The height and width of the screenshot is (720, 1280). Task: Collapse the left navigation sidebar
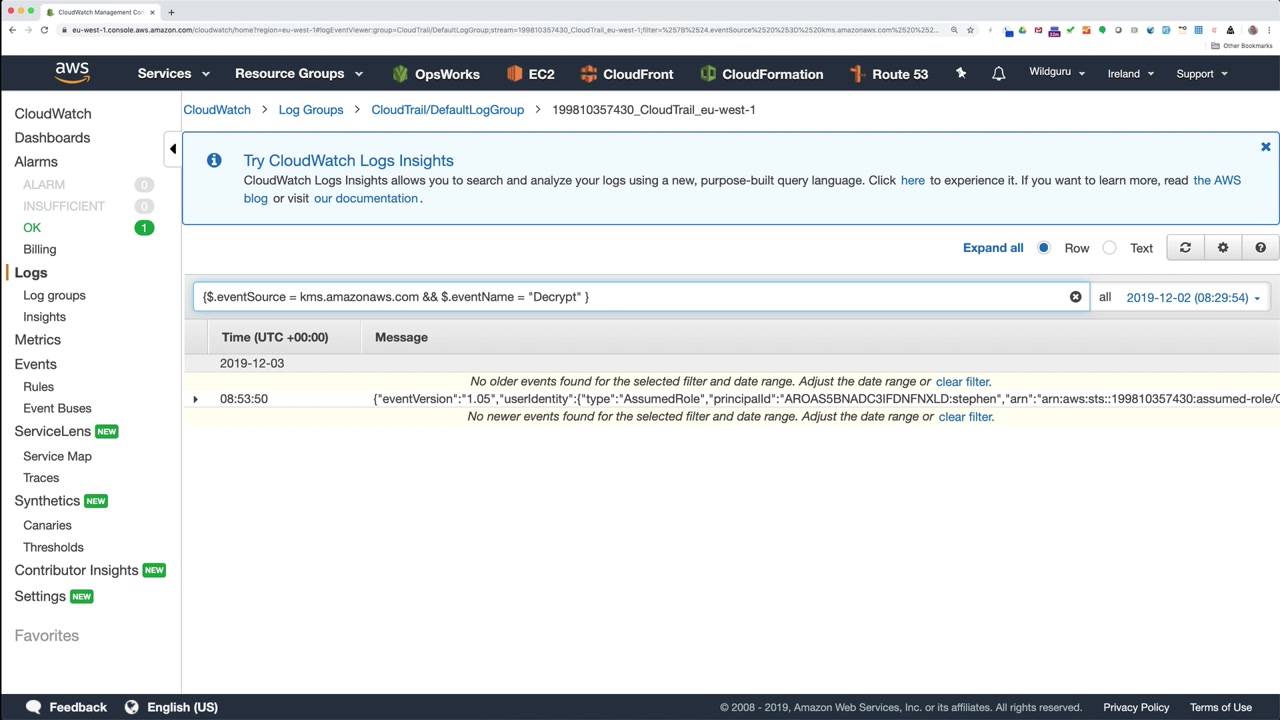[172, 150]
